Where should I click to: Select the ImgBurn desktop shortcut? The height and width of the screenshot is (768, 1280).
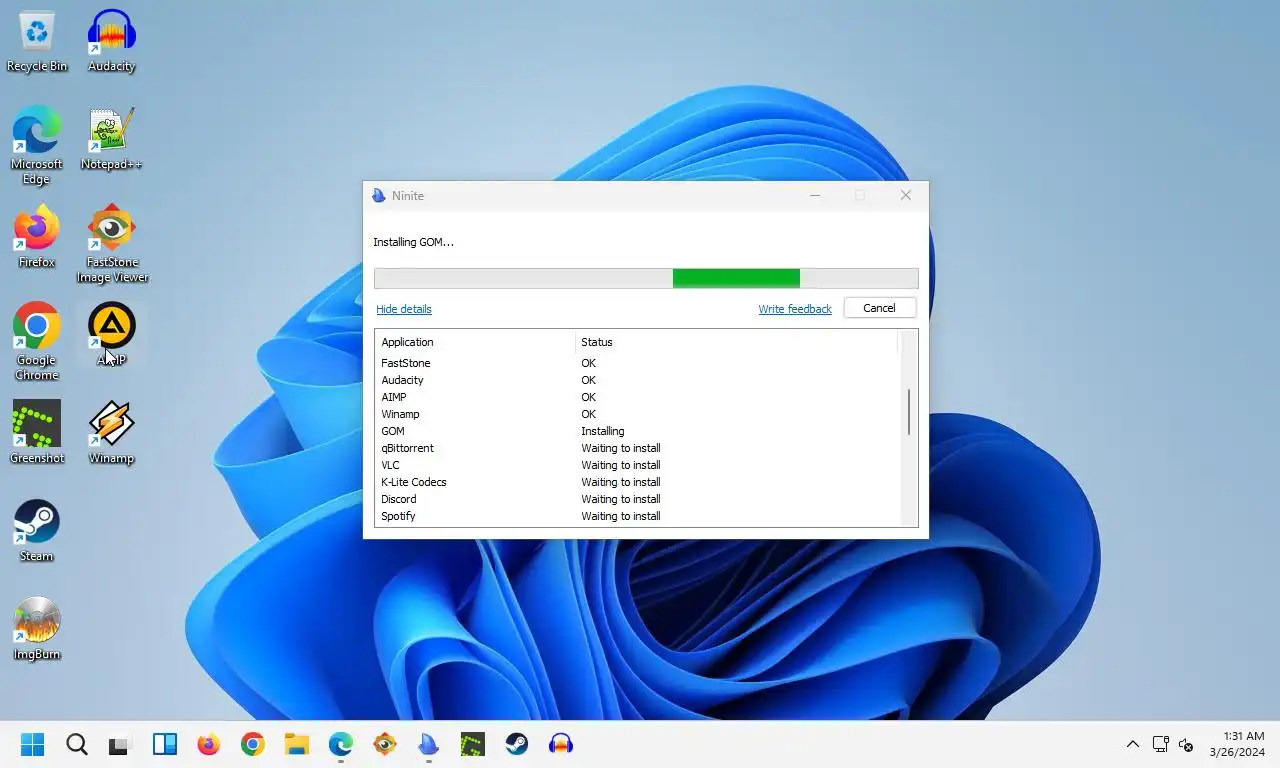pos(37,629)
